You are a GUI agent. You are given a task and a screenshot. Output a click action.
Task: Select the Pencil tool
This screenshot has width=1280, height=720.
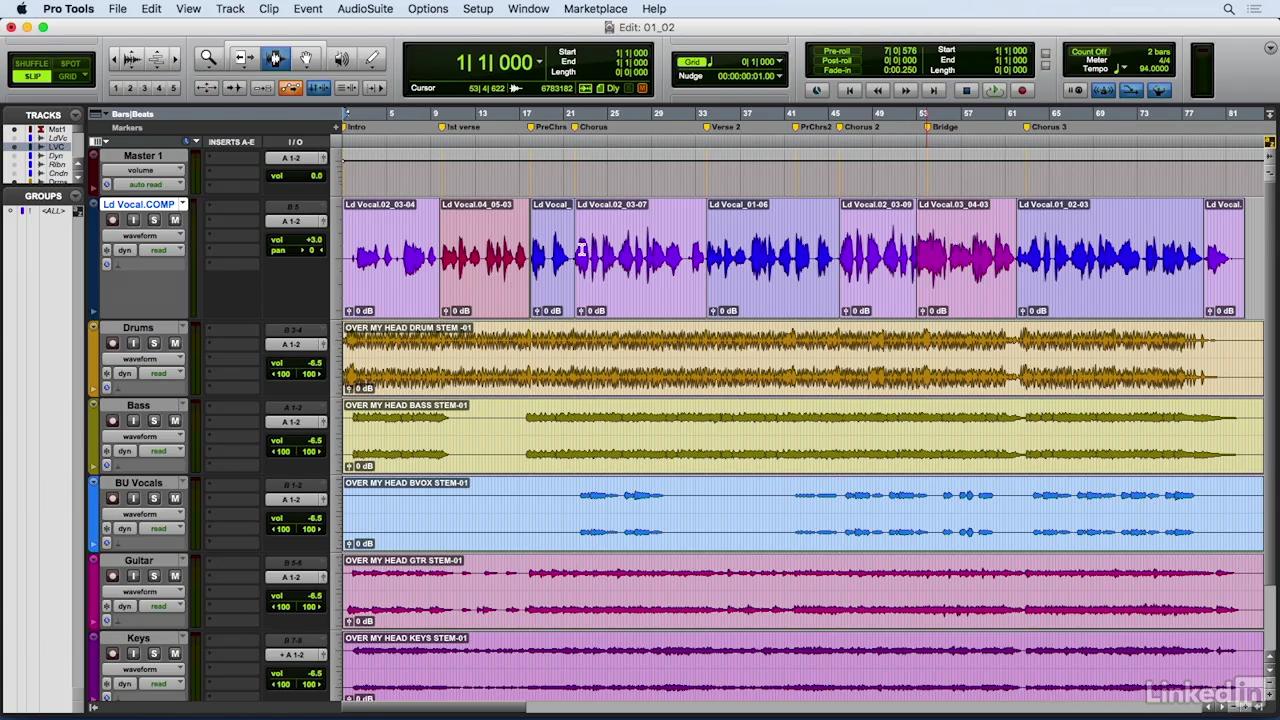372,59
